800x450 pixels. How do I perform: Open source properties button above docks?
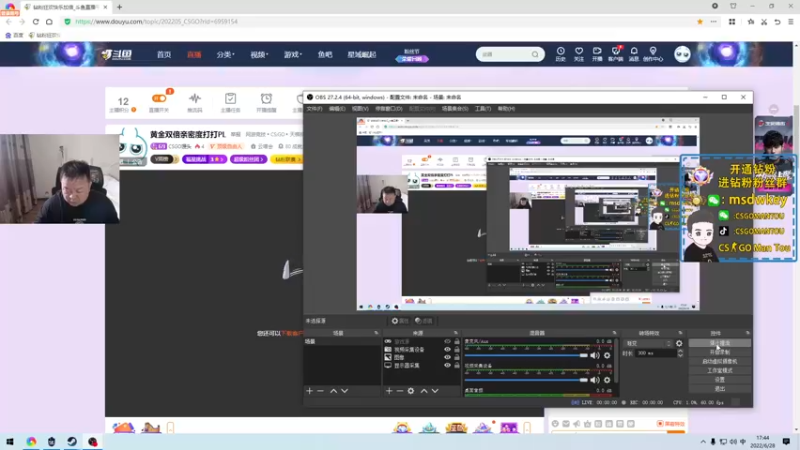click(400, 321)
